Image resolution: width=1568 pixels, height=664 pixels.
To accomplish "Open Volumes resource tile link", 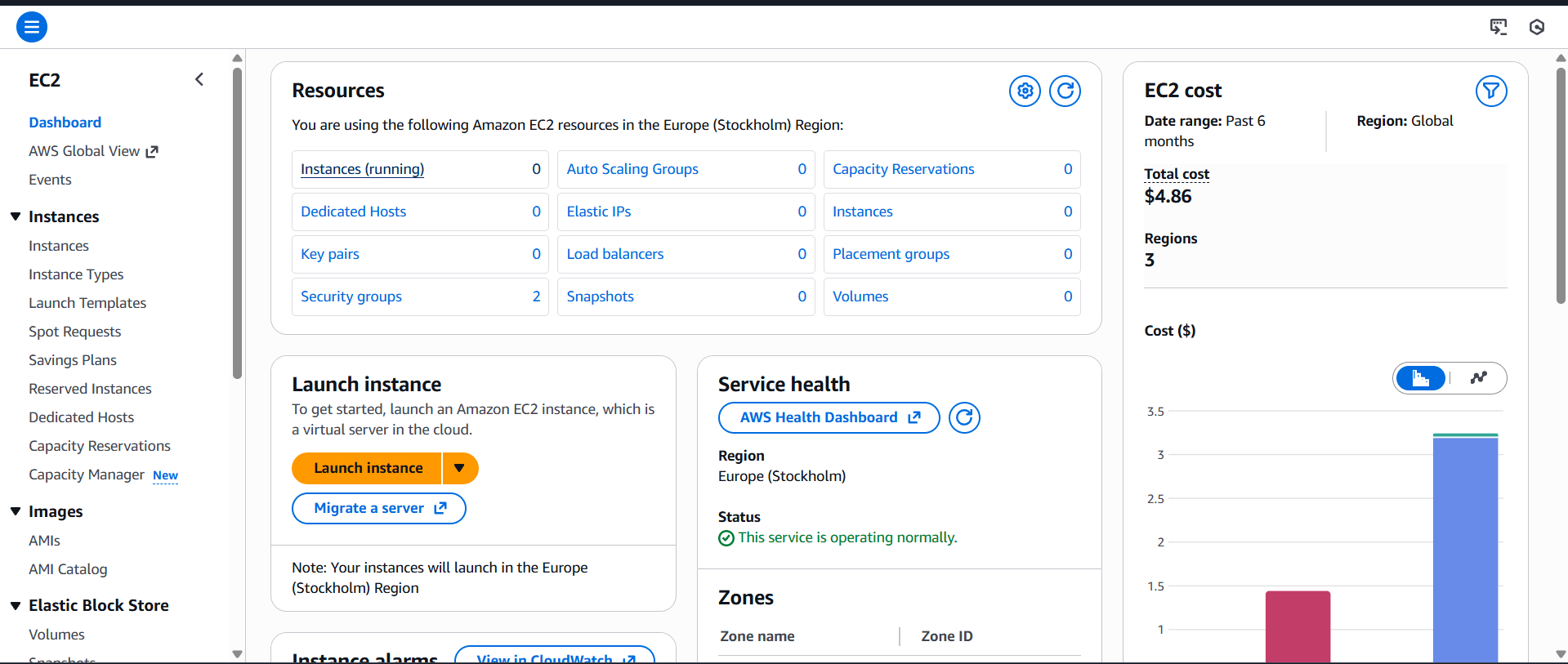I will click(860, 296).
